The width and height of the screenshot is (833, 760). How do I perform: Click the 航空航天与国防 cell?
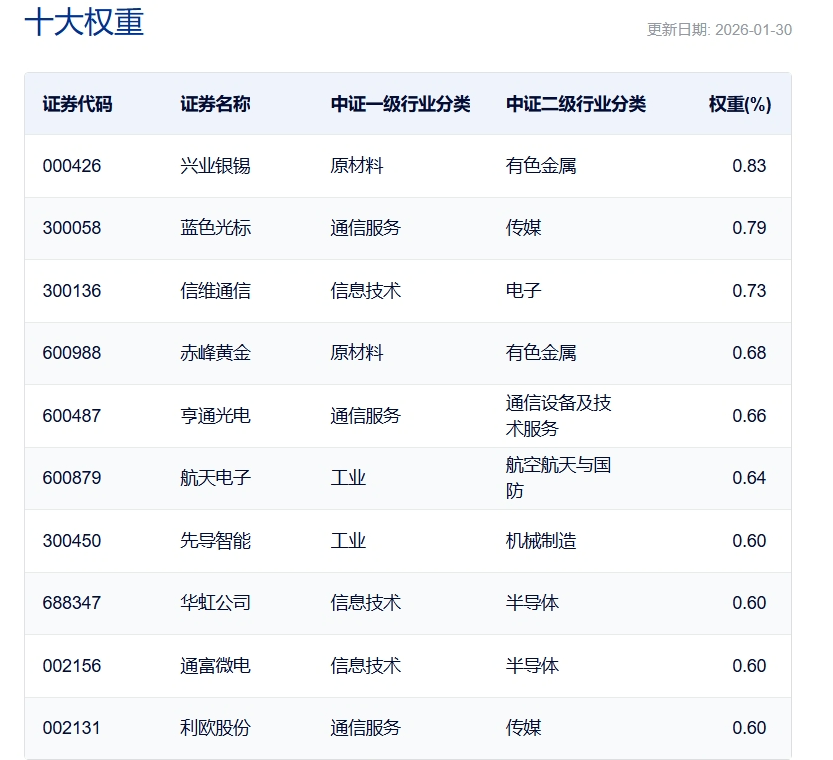coord(558,477)
